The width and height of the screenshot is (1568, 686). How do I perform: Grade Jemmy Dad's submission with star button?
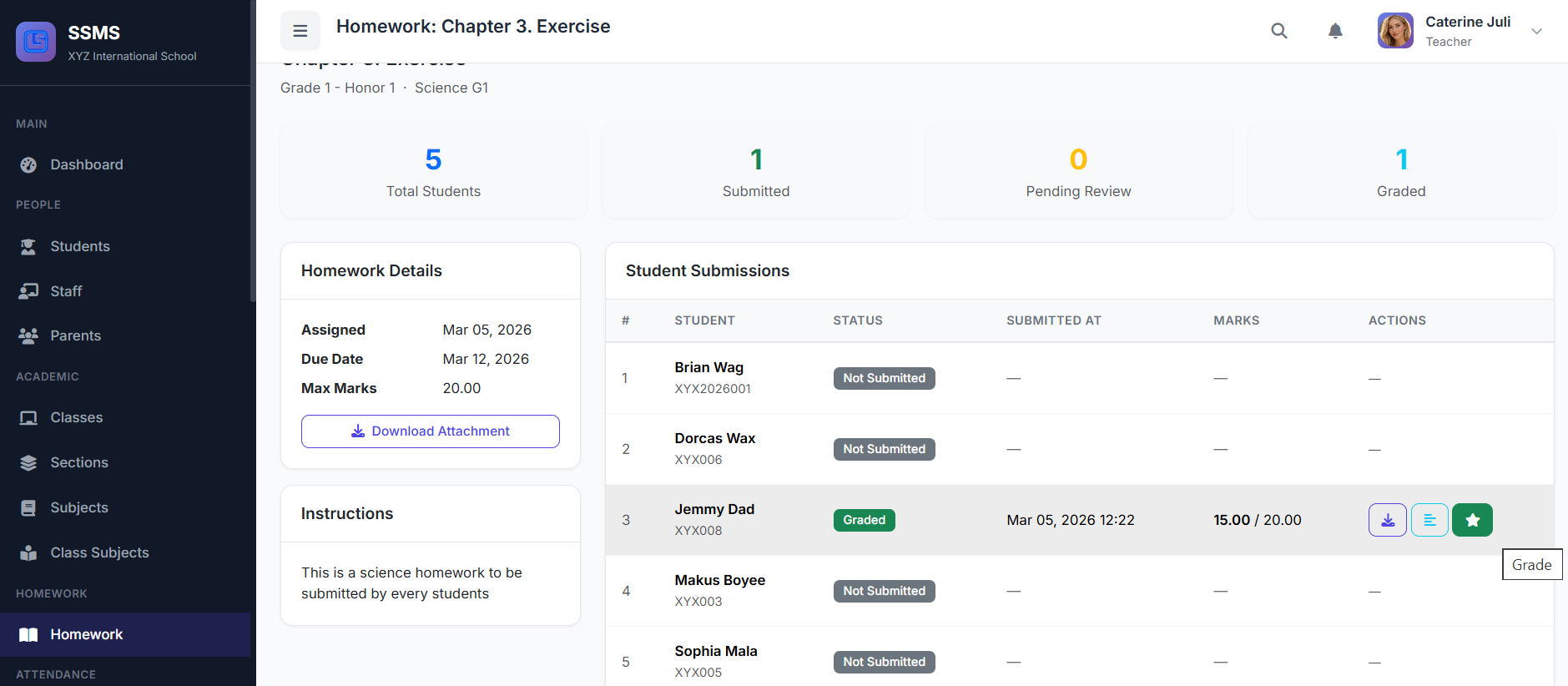pos(1472,520)
